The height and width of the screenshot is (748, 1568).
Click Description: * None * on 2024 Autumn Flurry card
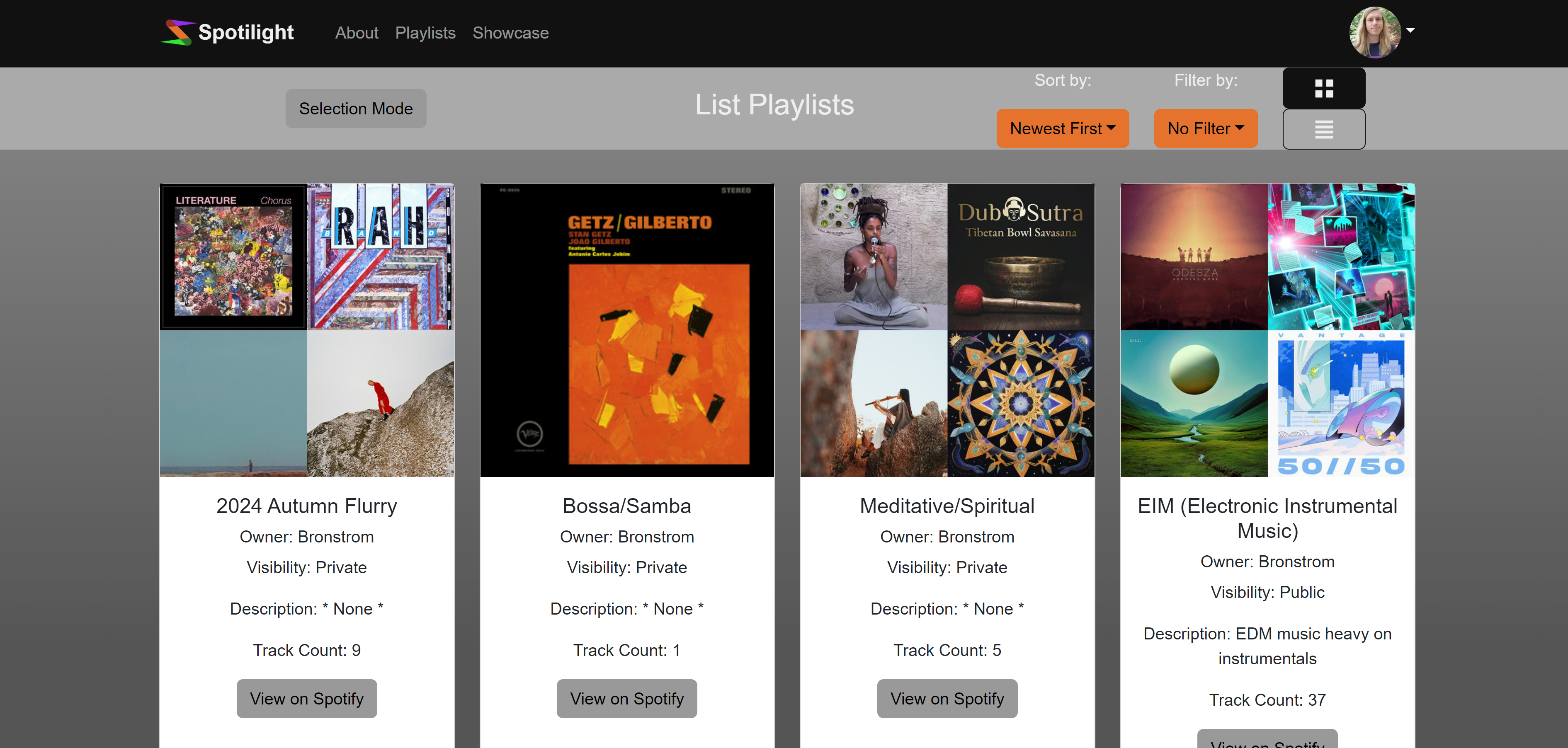coord(306,609)
